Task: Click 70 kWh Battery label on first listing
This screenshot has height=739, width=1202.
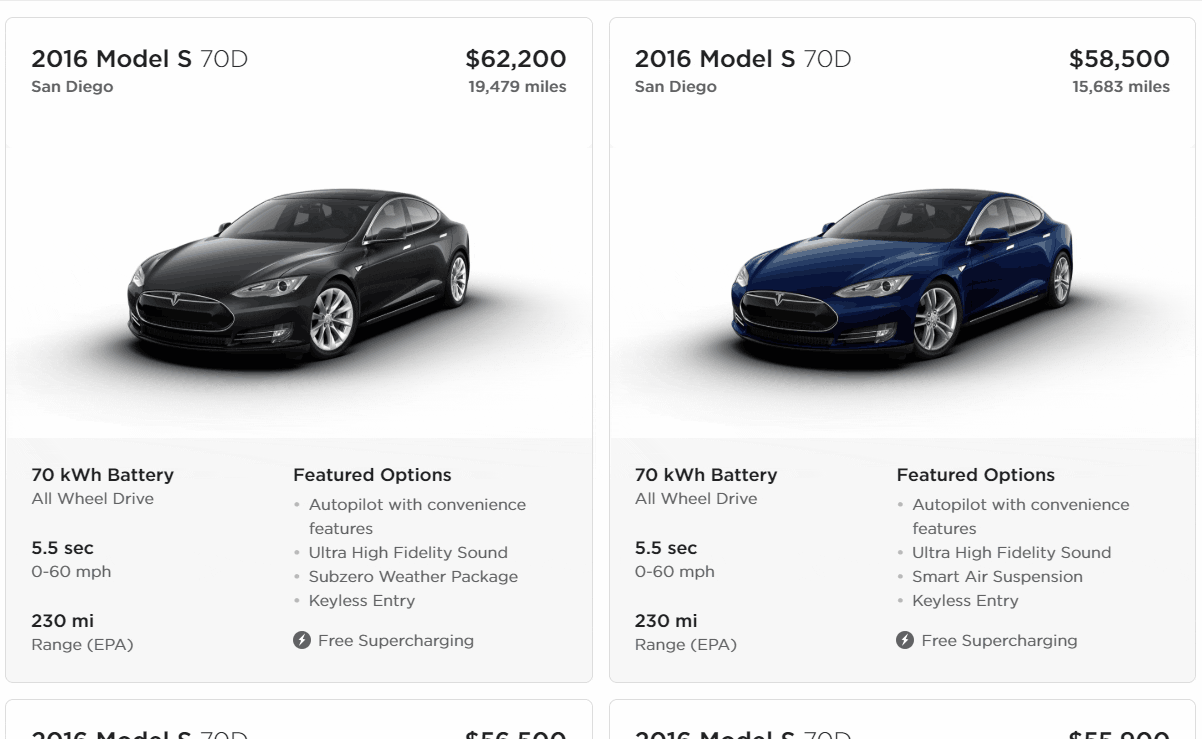Action: [102, 475]
